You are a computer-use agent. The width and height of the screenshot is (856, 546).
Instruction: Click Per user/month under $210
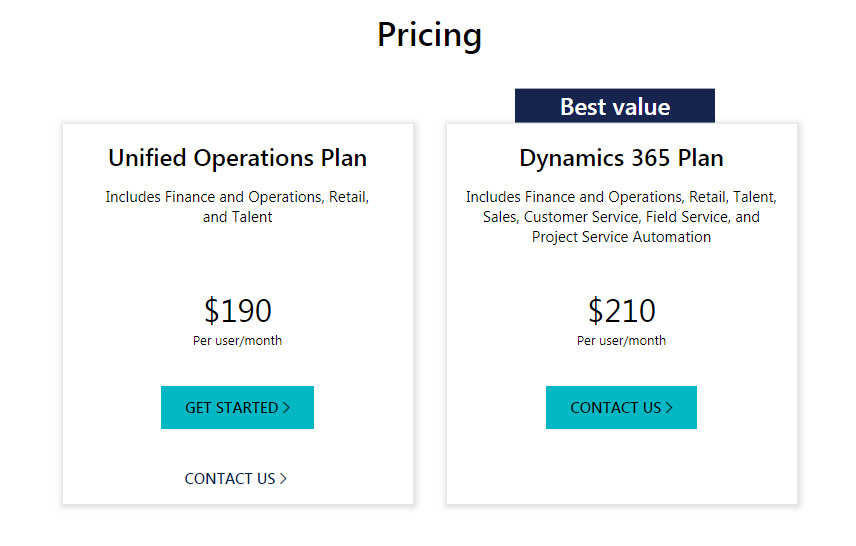pyautogui.click(x=621, y=341)
